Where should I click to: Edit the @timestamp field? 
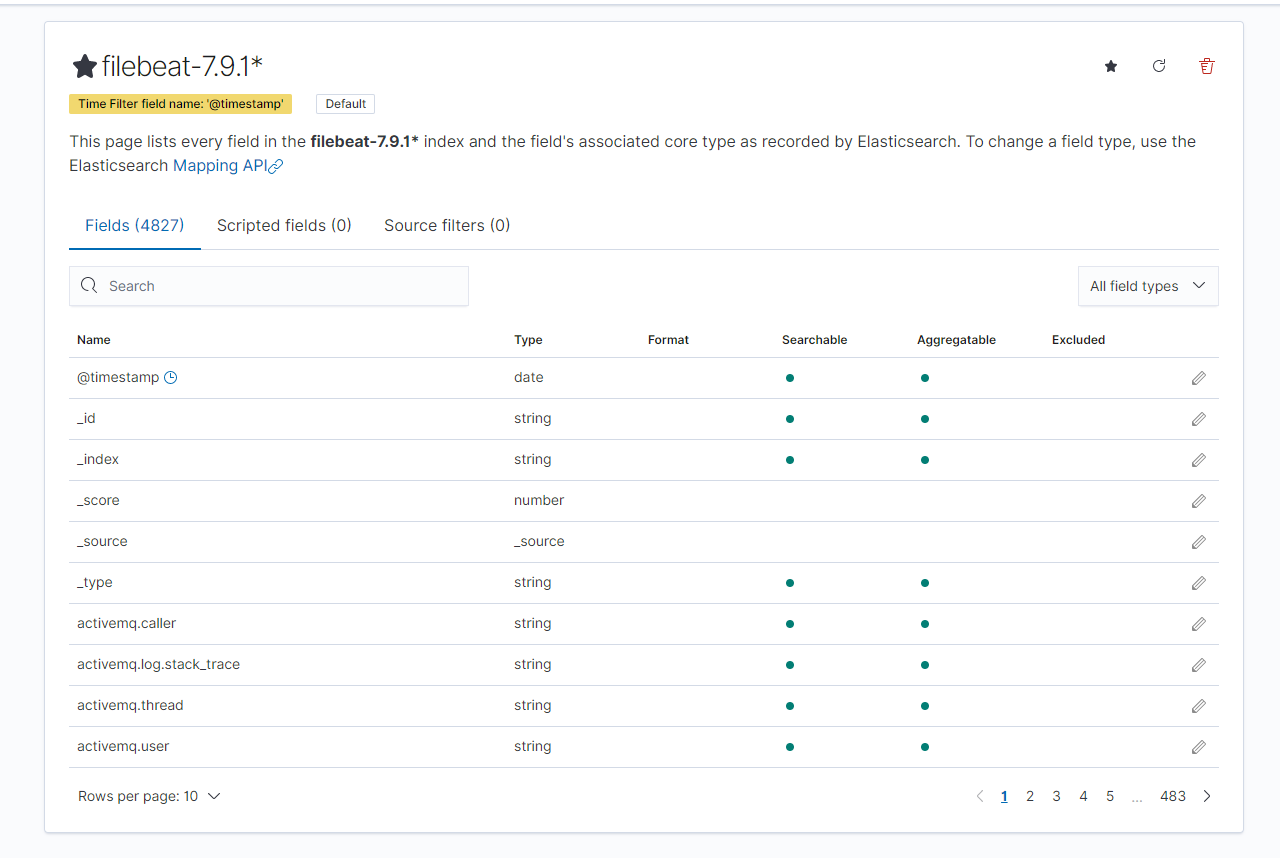(1198, 378)
